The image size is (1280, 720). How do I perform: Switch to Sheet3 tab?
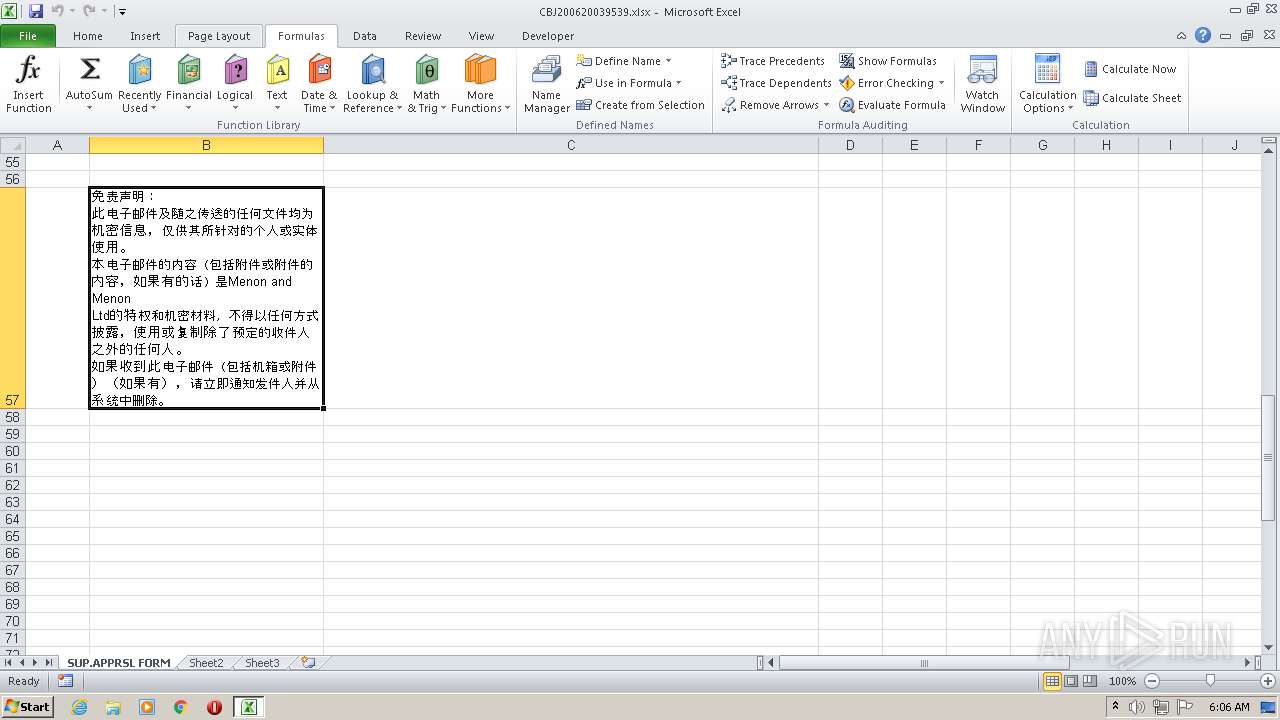click(262, 663)
